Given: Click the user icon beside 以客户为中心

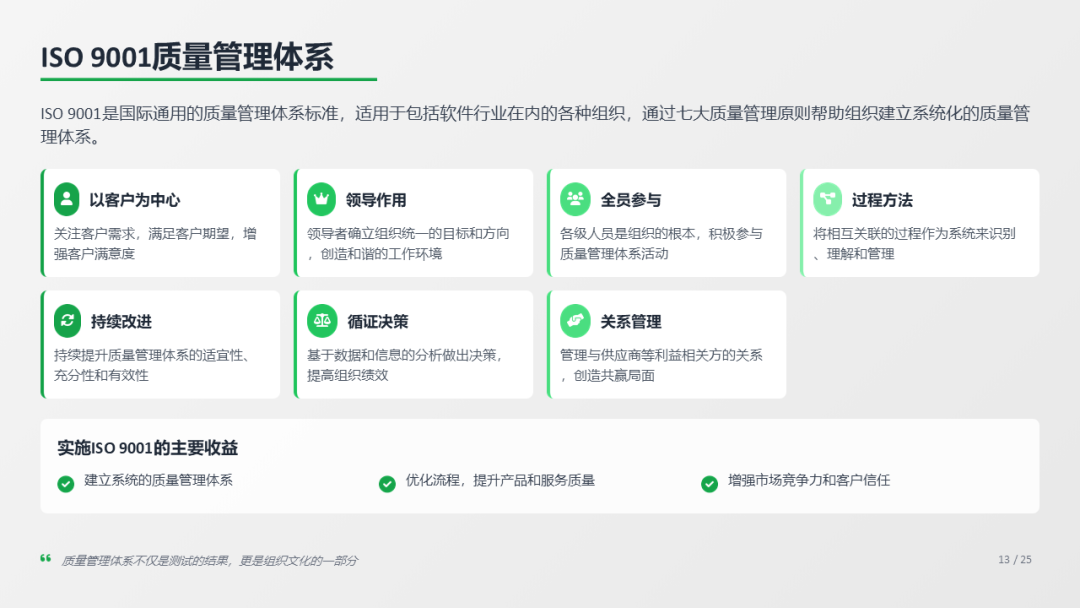Looking at the screenshot, I should point(67,199).
